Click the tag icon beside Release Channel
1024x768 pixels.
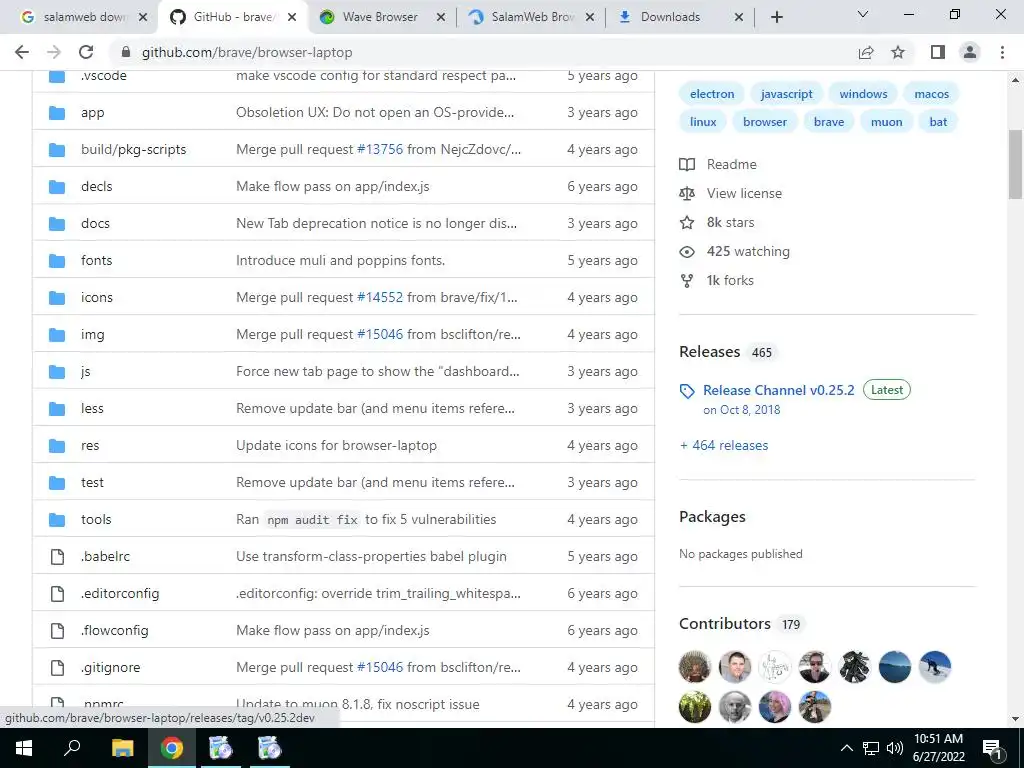pyautogui.click(x=687, y=391)
